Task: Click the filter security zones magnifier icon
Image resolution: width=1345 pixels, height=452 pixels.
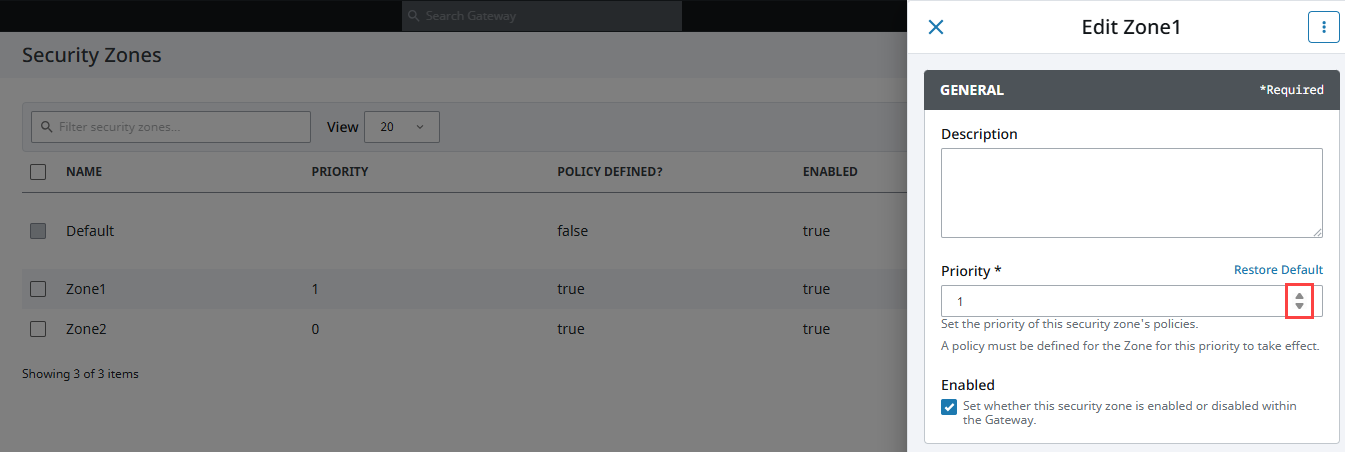Action: click(x=46, y=127)
